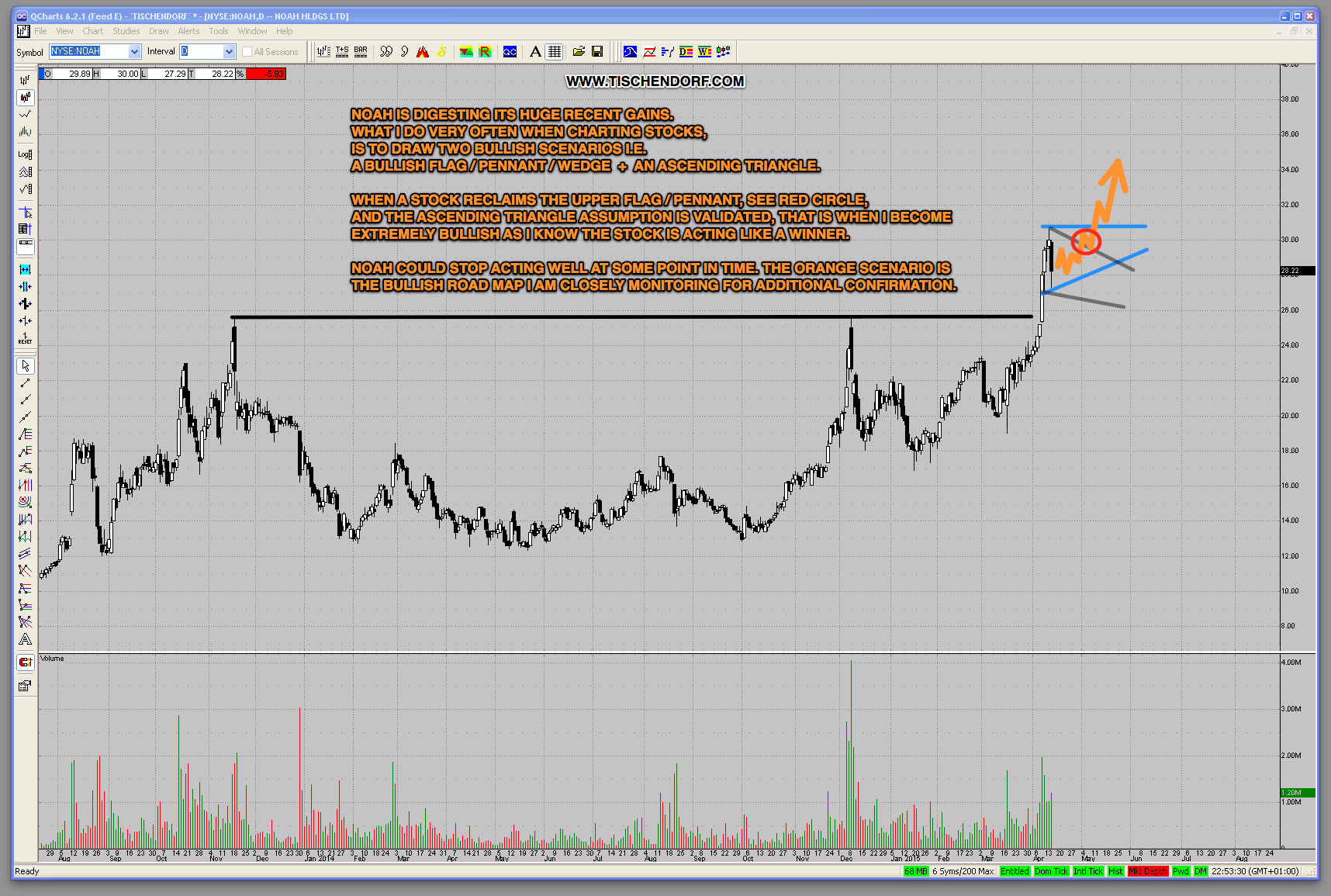The height and width of the screenshot is (896, 1331).
Task: Open the Draw menu
Action: [x=158, y=31]
